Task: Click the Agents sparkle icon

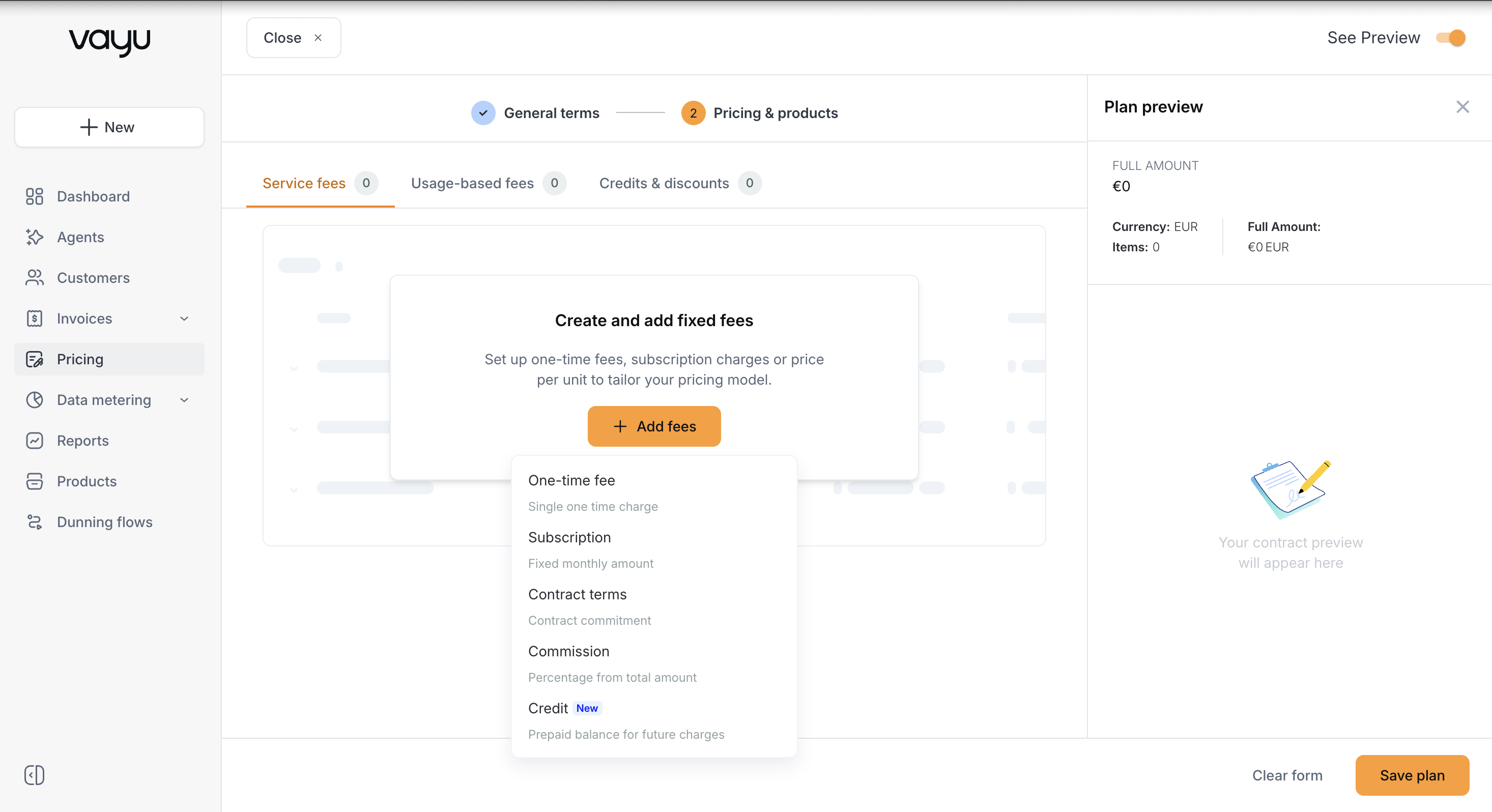Action: (34, 237)
